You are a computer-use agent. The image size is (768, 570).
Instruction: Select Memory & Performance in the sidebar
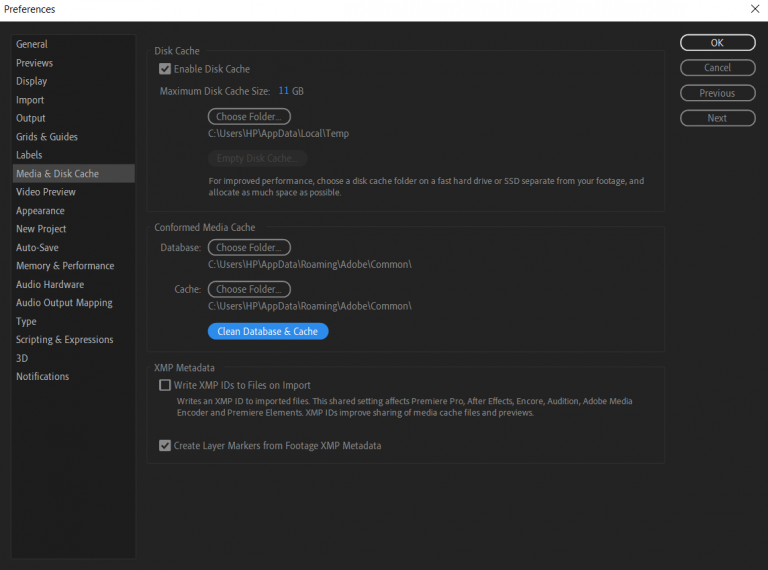pyautogui.click(x=65, y=266)
